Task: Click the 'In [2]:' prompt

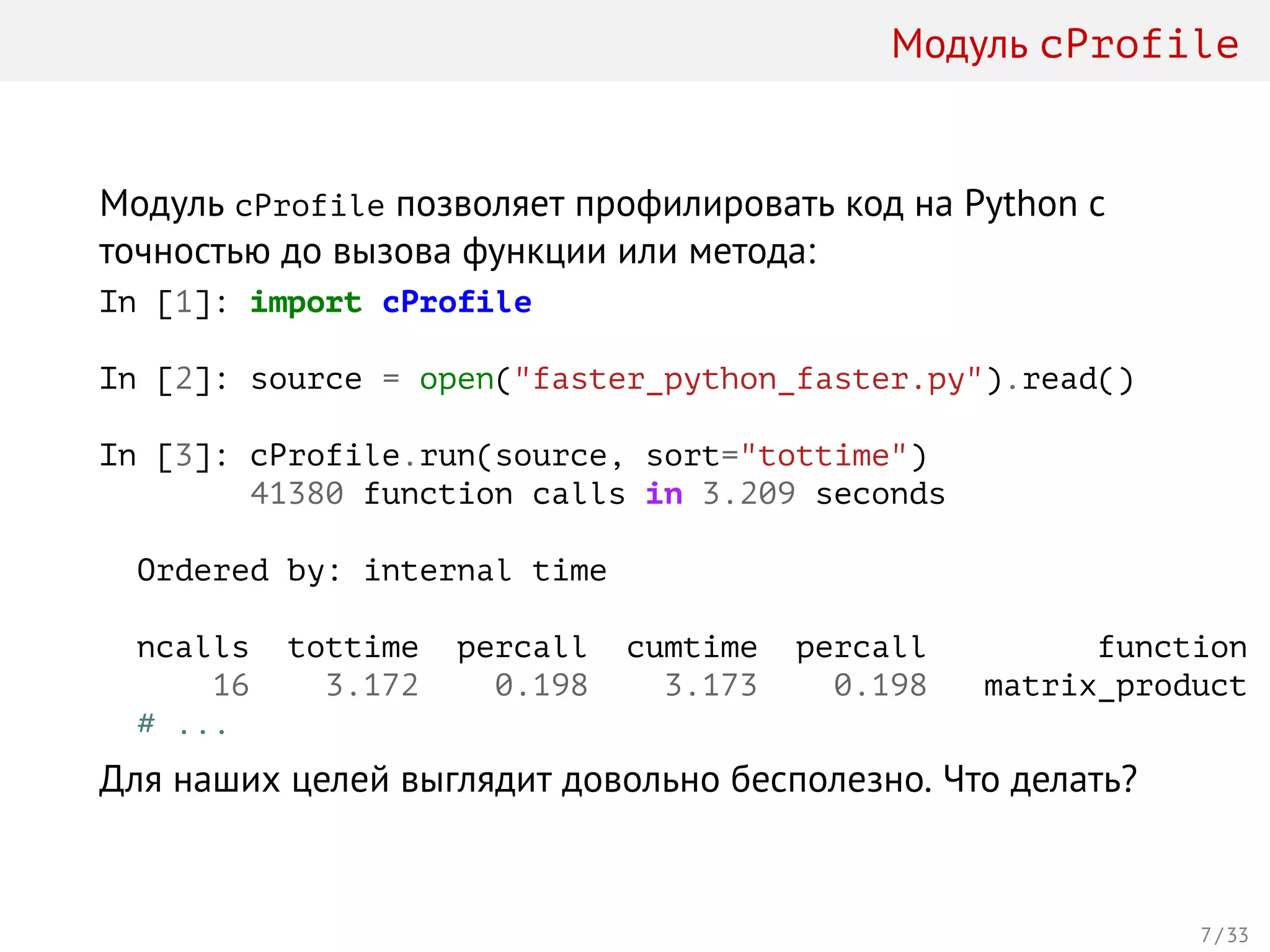Action: (164, 379)
